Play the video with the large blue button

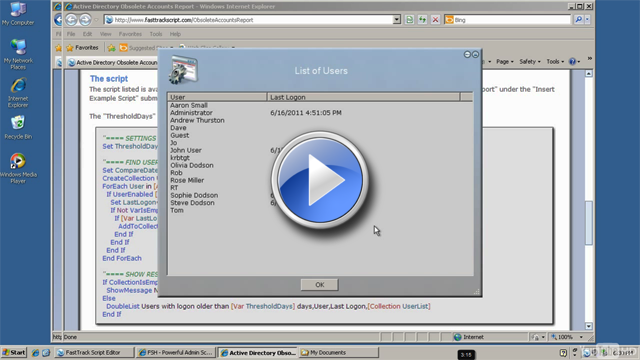pos(320,180)
